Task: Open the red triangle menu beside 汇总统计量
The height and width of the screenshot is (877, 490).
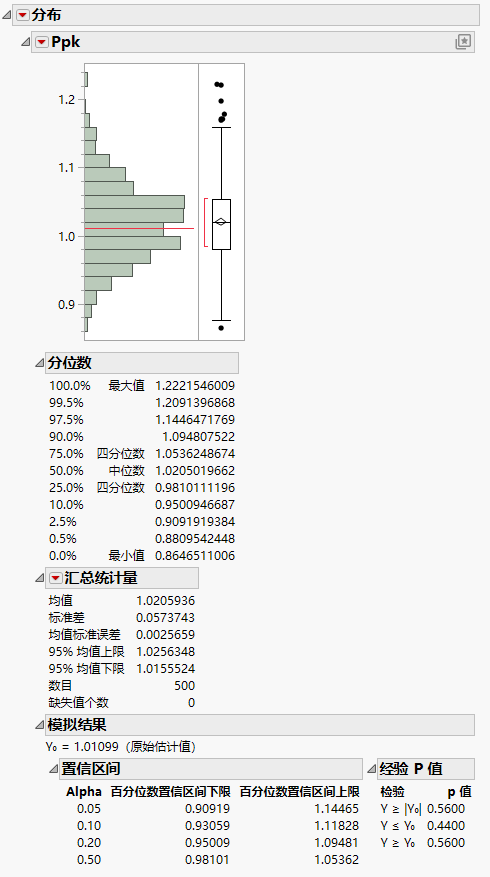Action: pyautogui.click(x=55, y=578)
